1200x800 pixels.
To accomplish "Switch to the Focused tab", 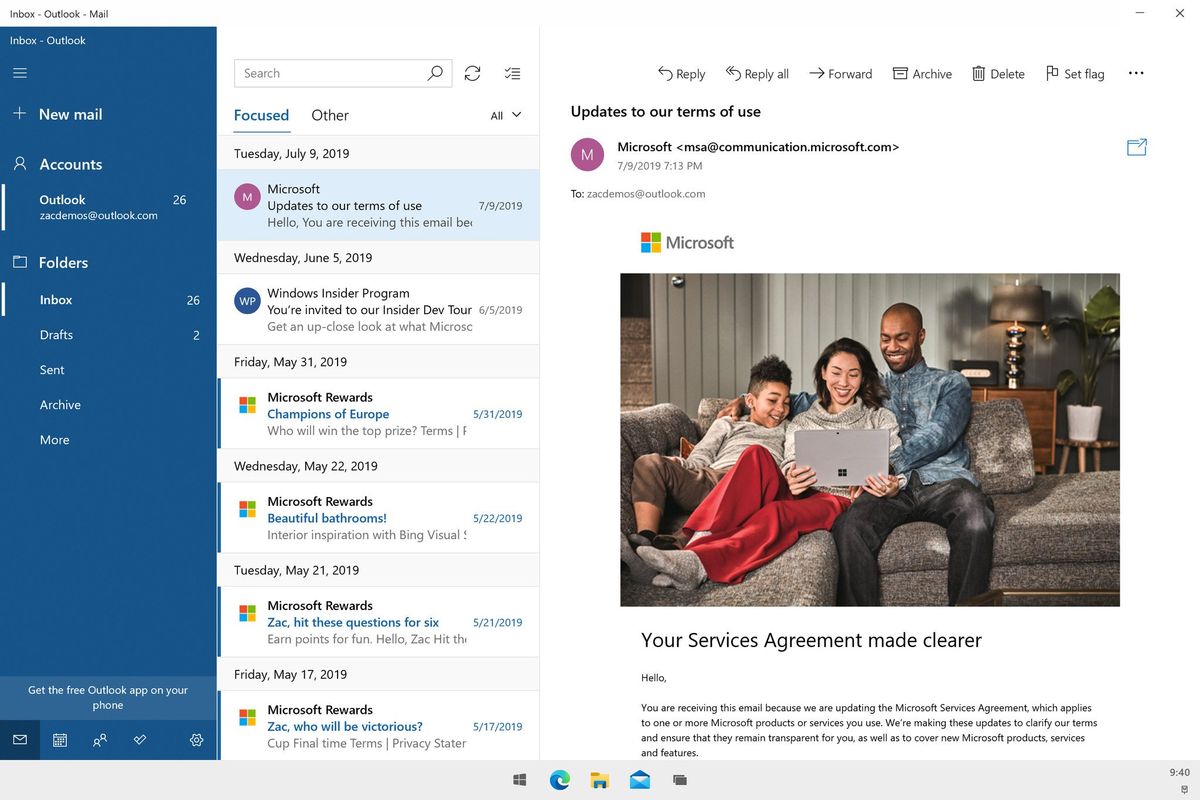I will pos(261,115).
